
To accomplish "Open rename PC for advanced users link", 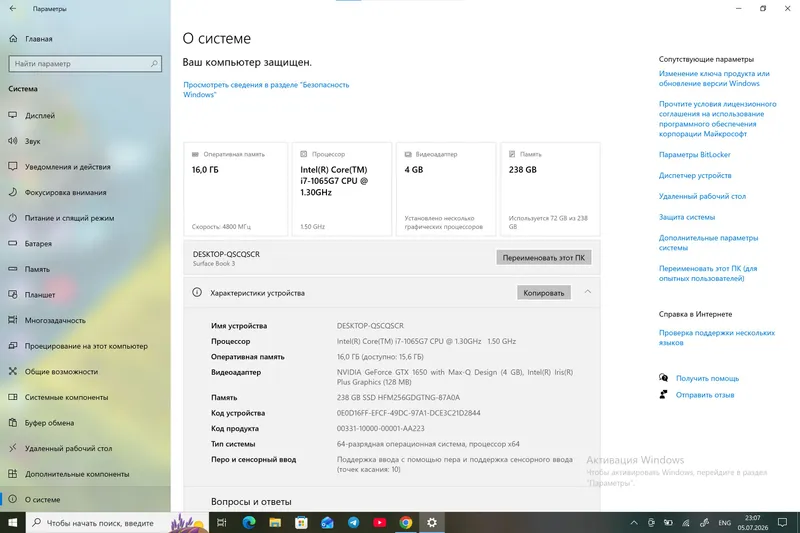I will (708, 273).
